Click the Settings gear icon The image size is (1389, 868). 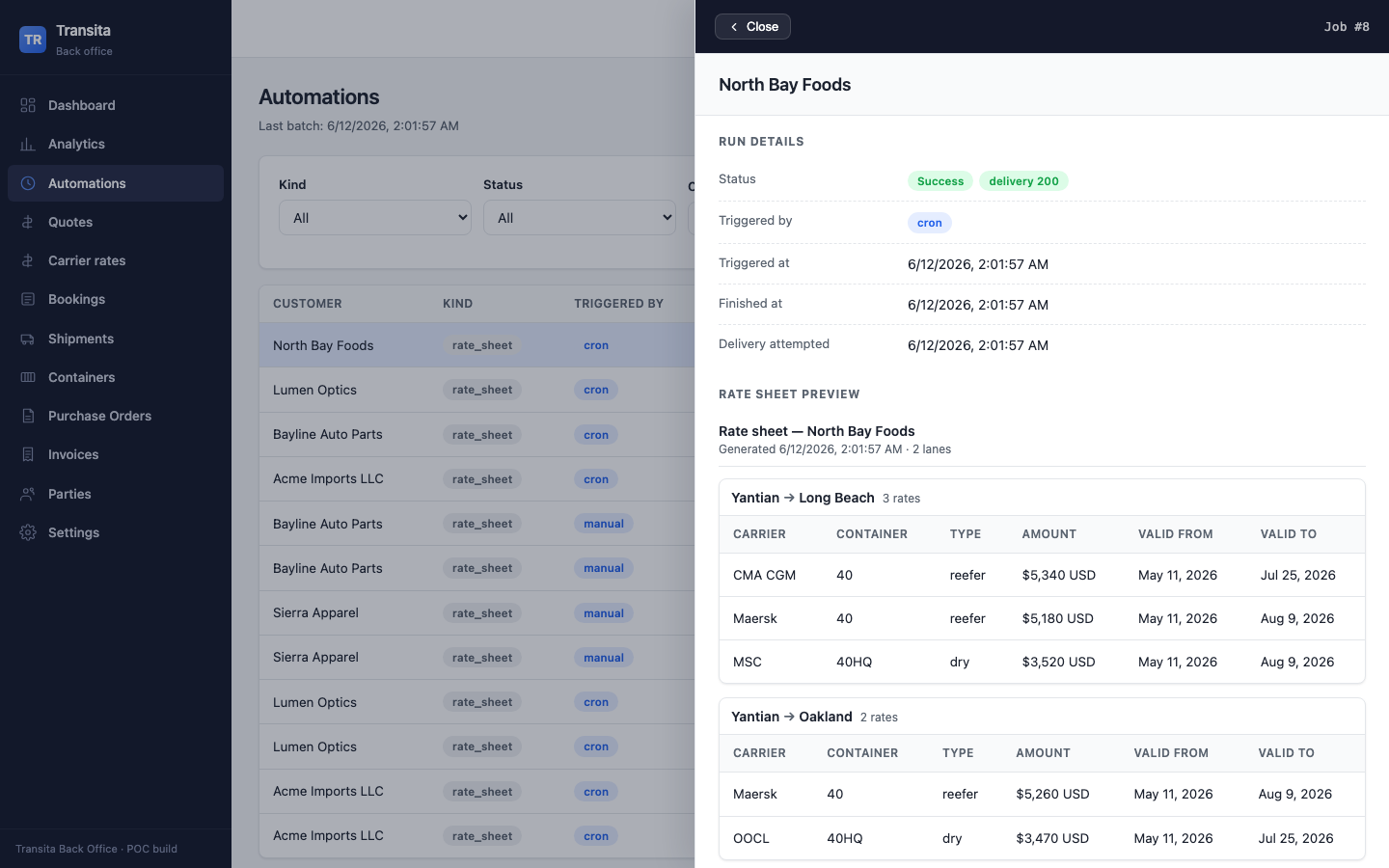[x=28, y=532]
